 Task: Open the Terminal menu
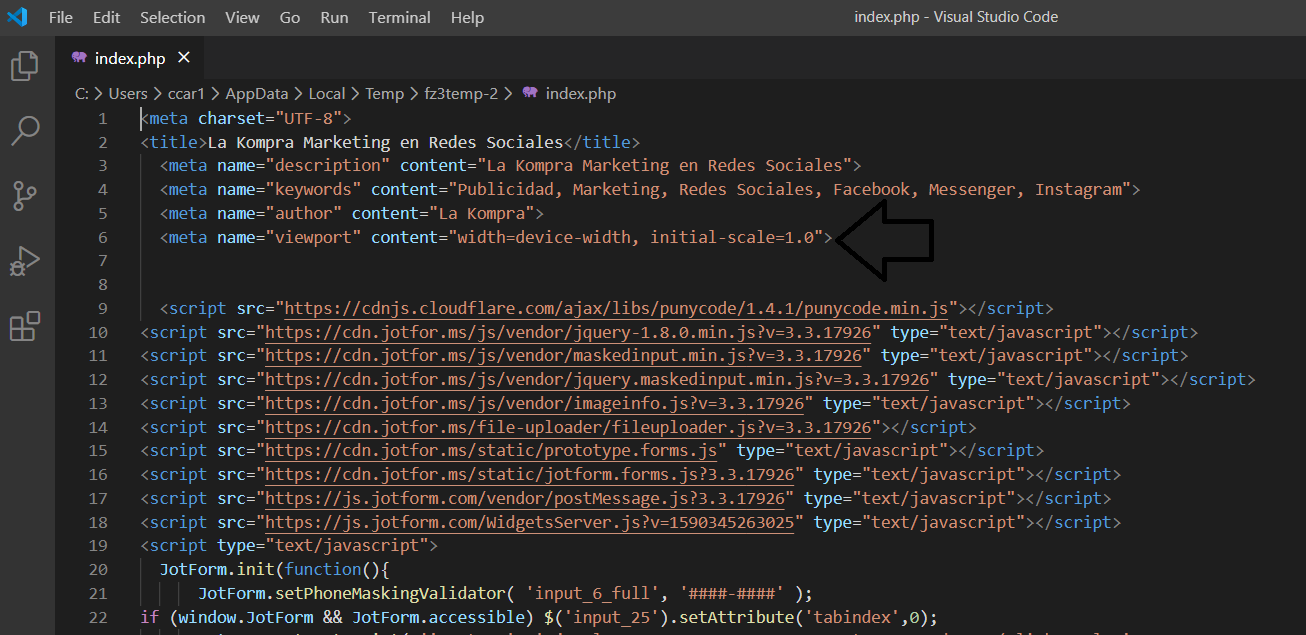click(399, 17)
